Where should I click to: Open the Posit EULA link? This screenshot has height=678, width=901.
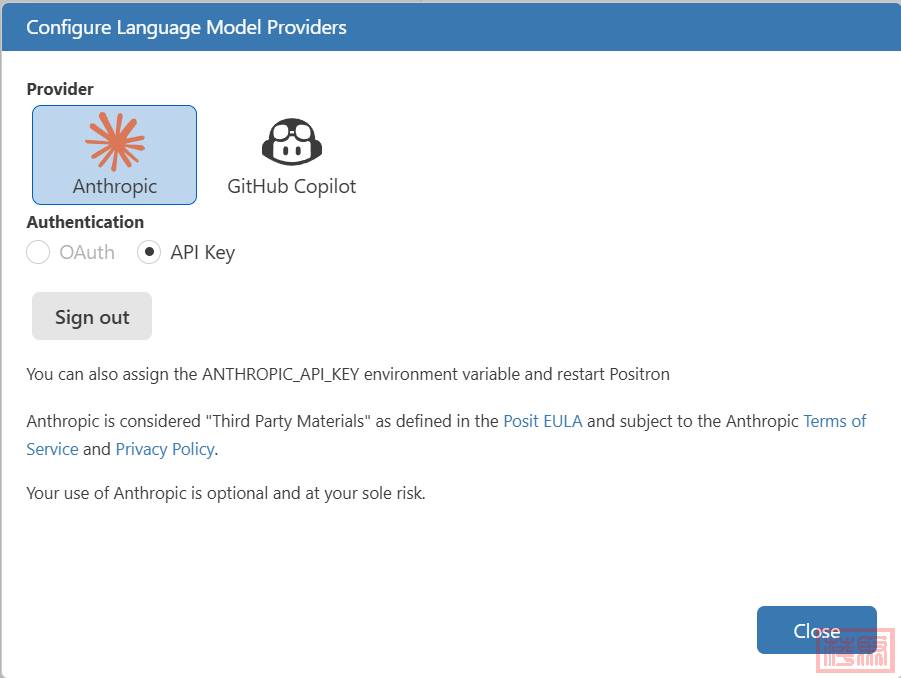coord(542,421)
